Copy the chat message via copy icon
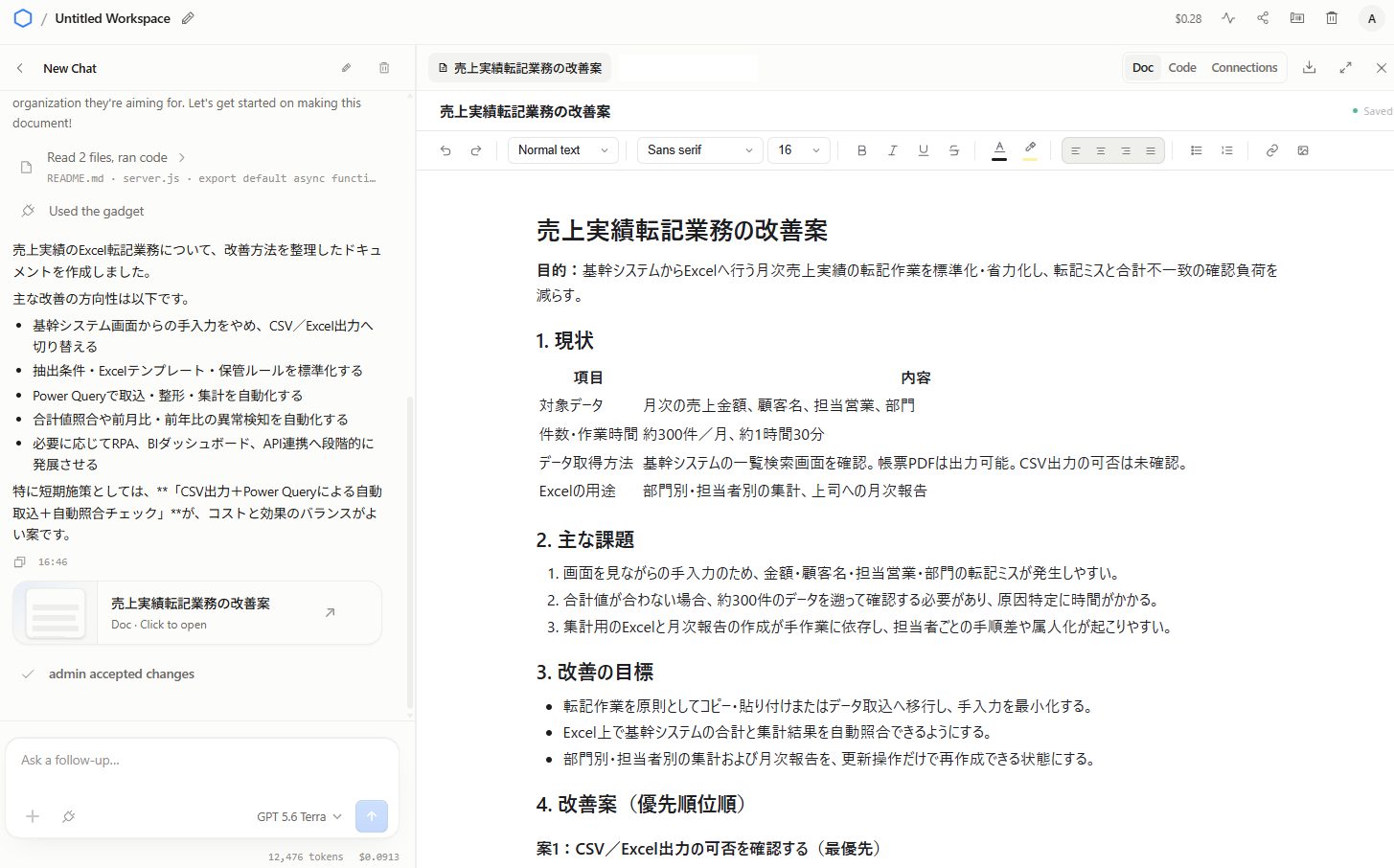Screen dimensions: 1394x868 pyautogui.click(x=19, y=562)
